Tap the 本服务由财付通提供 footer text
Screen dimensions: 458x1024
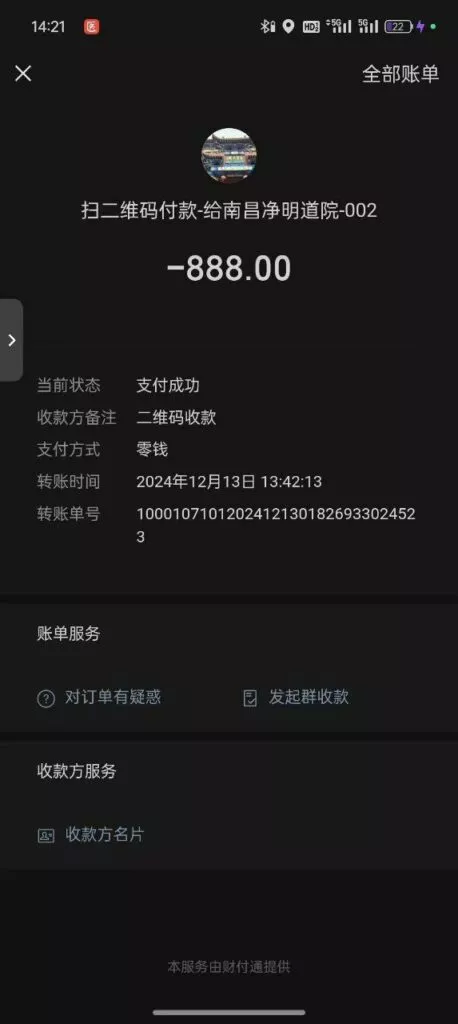229,967
